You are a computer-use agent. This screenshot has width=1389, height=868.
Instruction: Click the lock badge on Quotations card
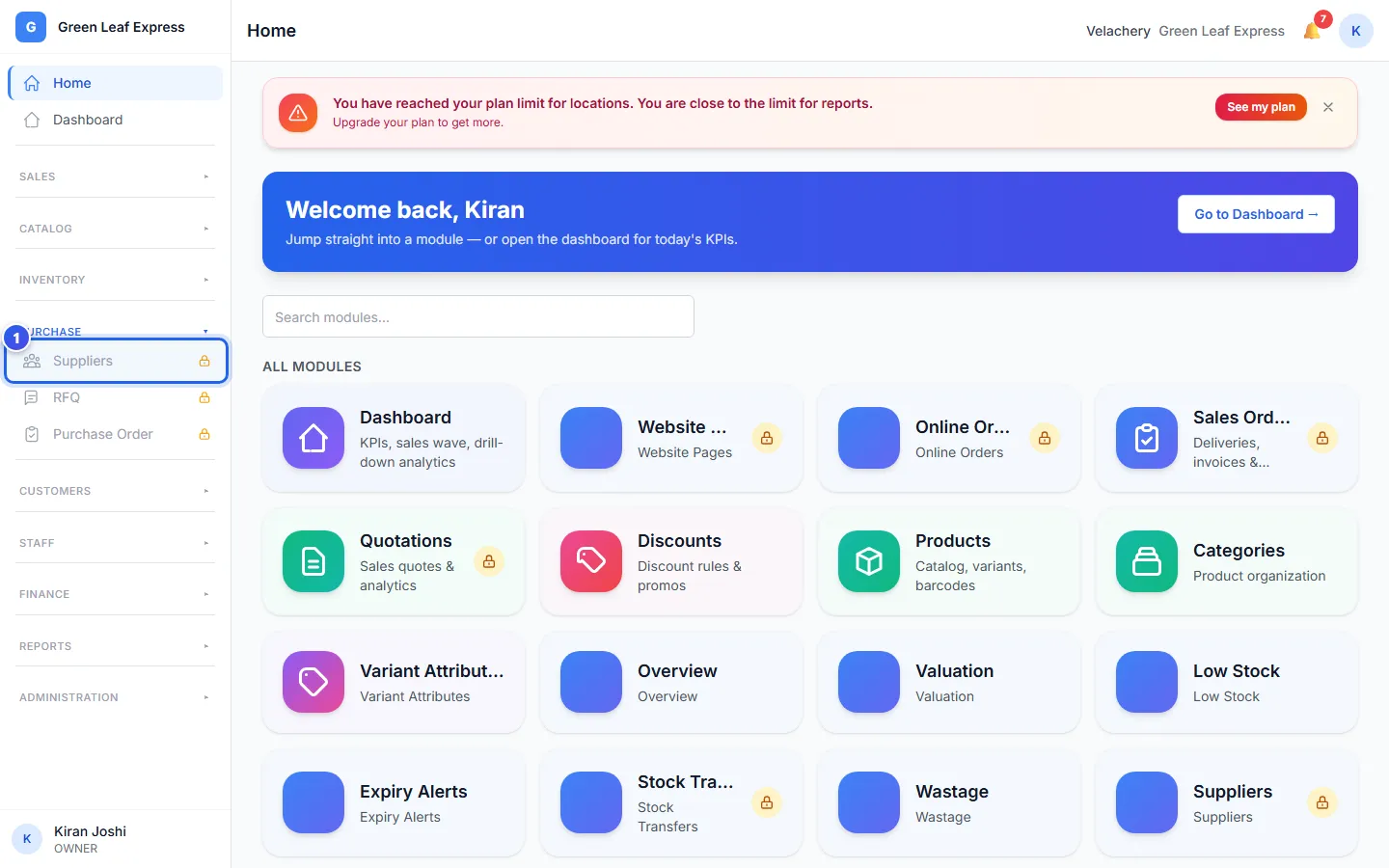(x=489, y=561)
